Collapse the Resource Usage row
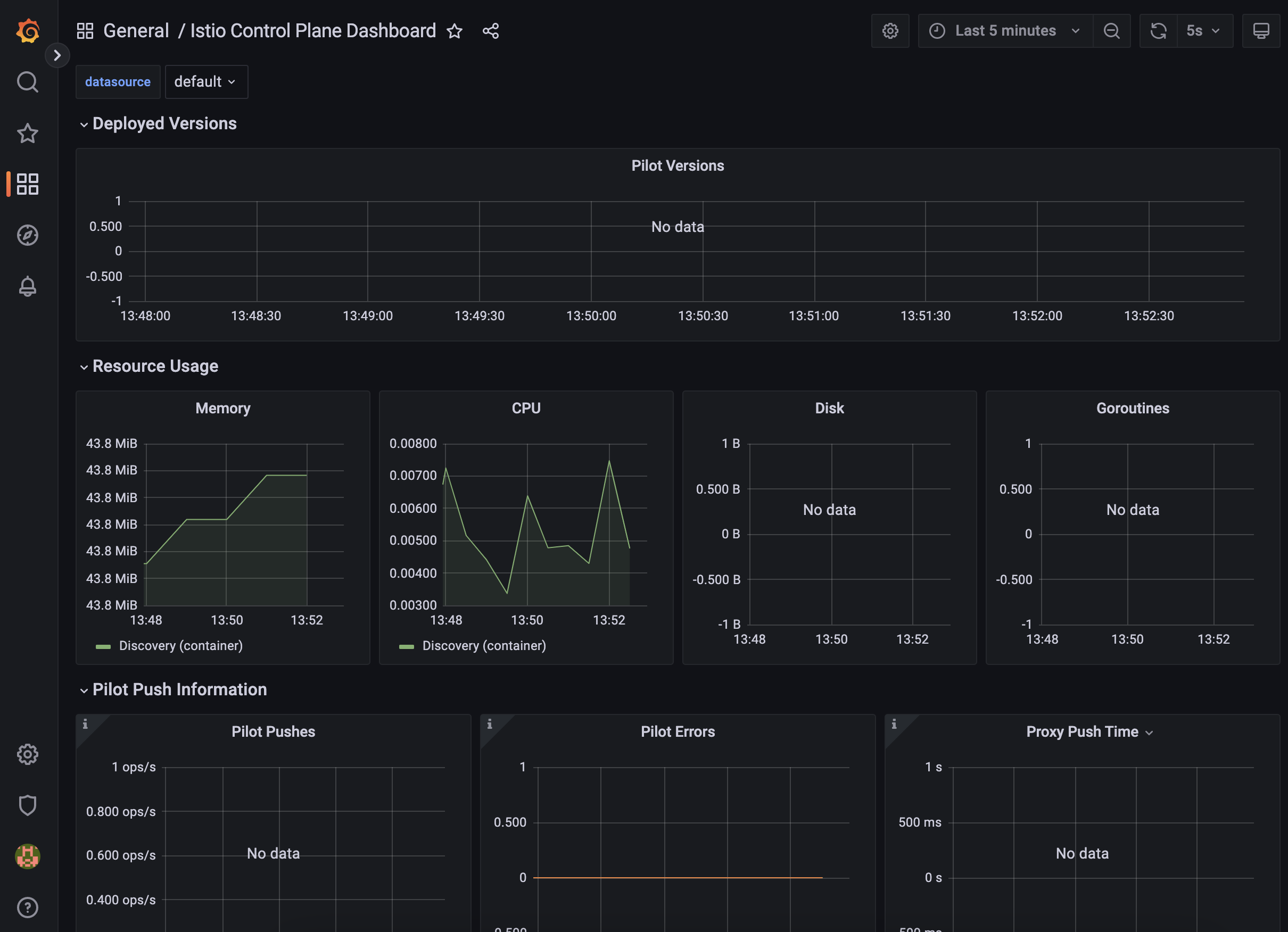The height and width of the screenshot is (932, 1288). (154, 366)
